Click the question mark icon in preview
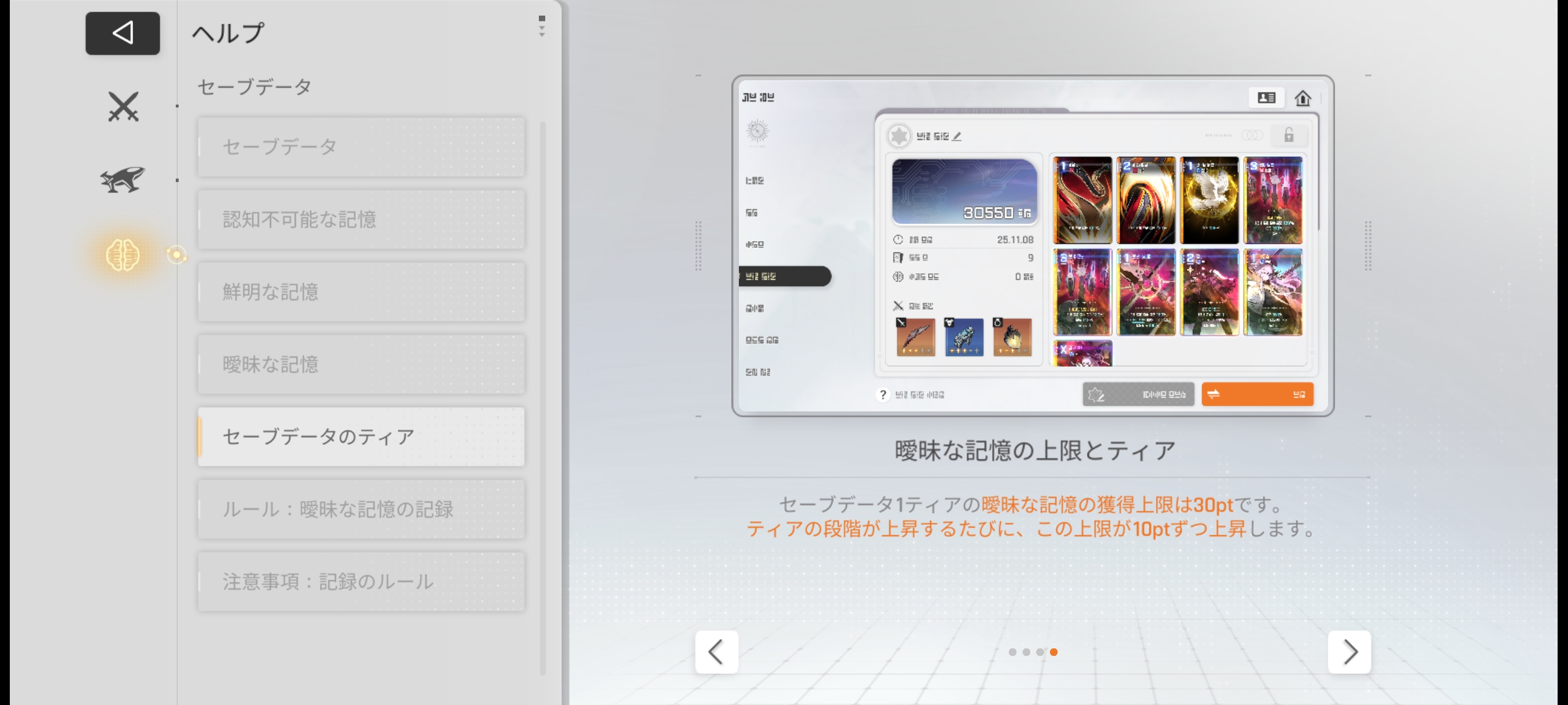This screenshot has width=1568, height=705. [882, 395]
